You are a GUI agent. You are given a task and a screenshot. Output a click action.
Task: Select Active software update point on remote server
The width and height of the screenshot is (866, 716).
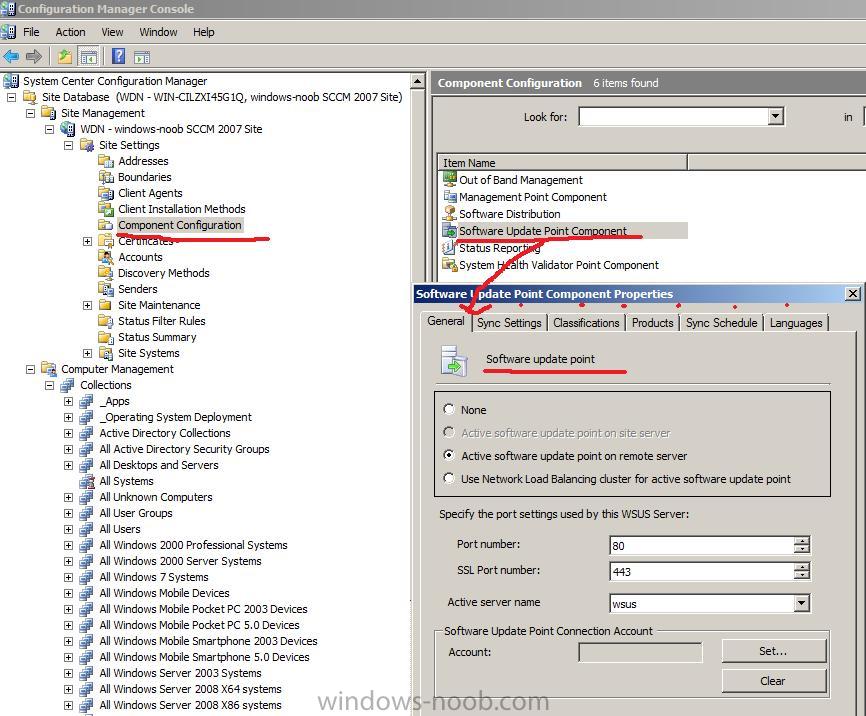tap(449, 455)
